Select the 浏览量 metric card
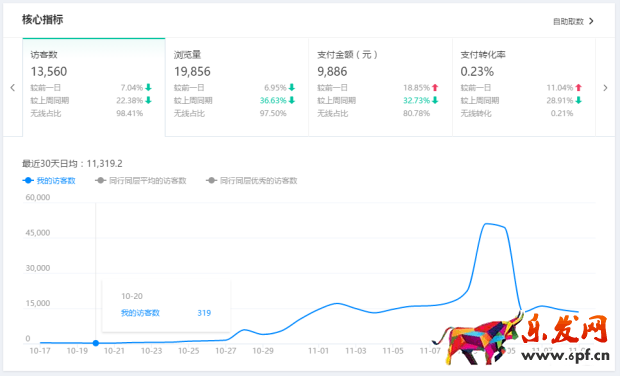This screenshot has width=620, height=376. pyautogui.click(x=236, y=87)
